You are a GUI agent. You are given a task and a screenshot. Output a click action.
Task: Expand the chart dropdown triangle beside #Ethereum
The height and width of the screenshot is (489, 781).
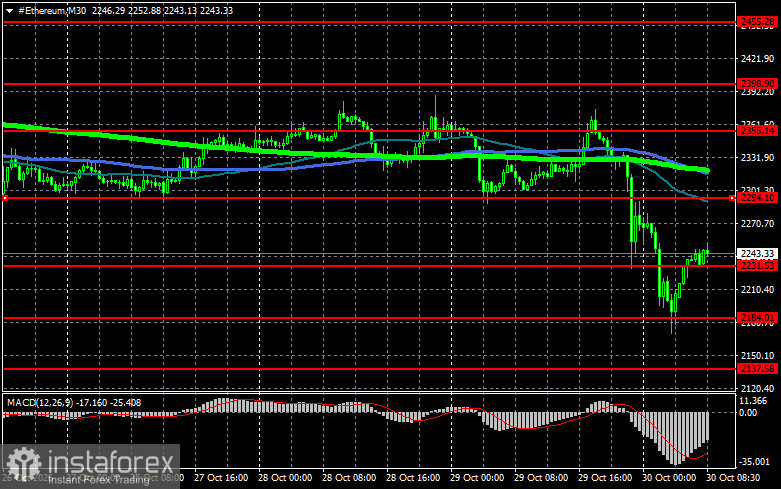pyautogui.click(x=9, y=10)
